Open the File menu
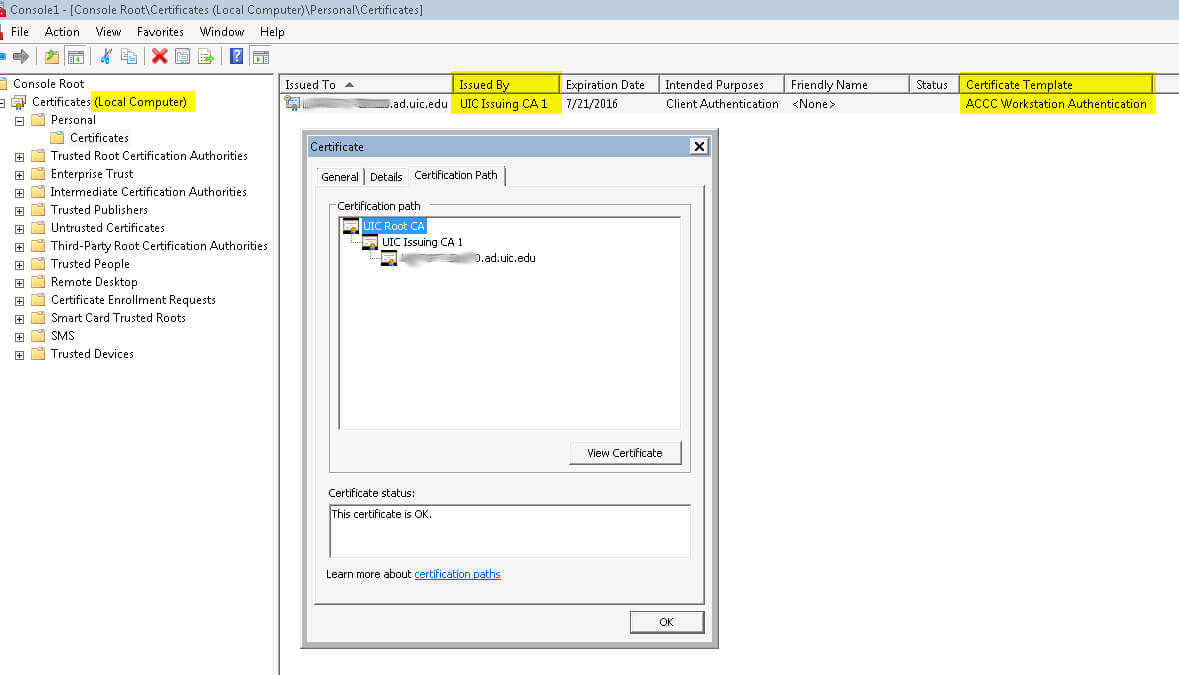 [20, 32]
